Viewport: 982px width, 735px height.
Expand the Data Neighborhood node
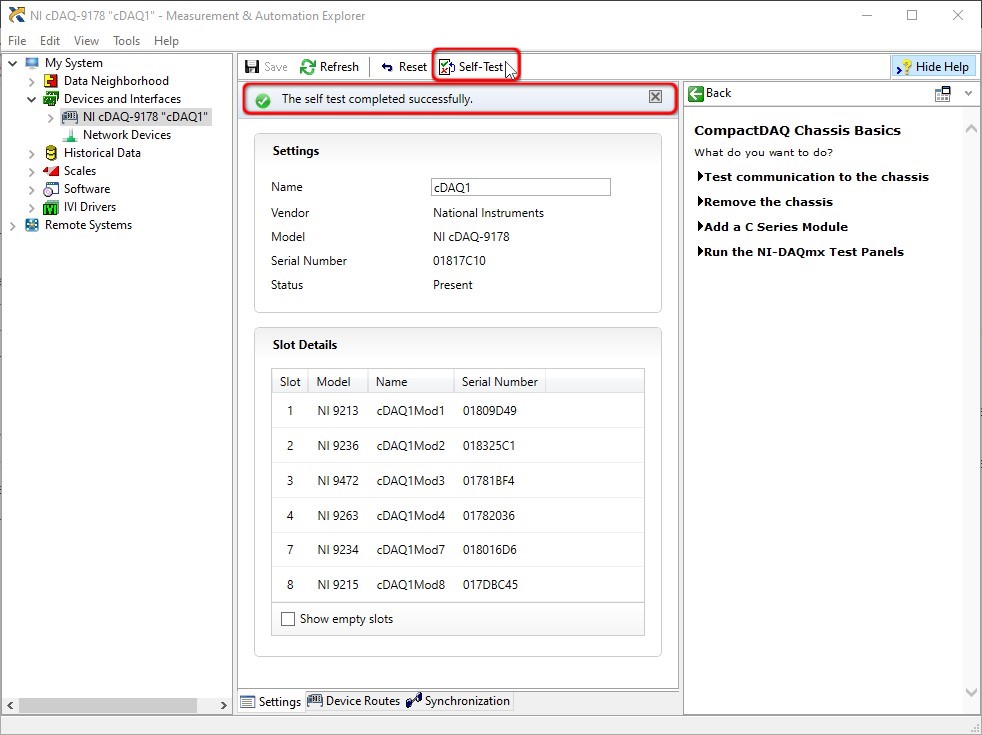[31, 81]
